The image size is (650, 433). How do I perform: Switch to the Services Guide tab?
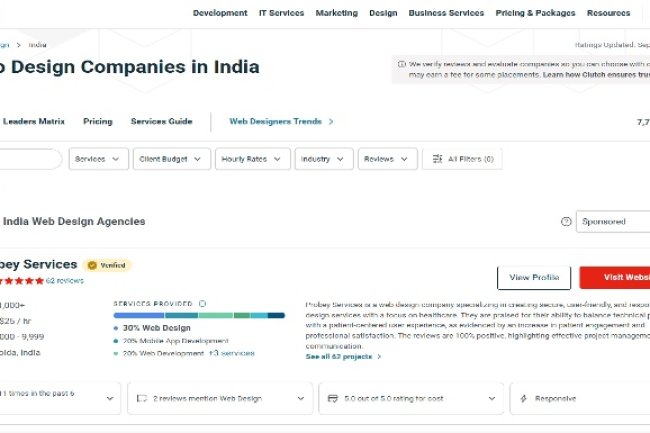click(x=161, y=122)
